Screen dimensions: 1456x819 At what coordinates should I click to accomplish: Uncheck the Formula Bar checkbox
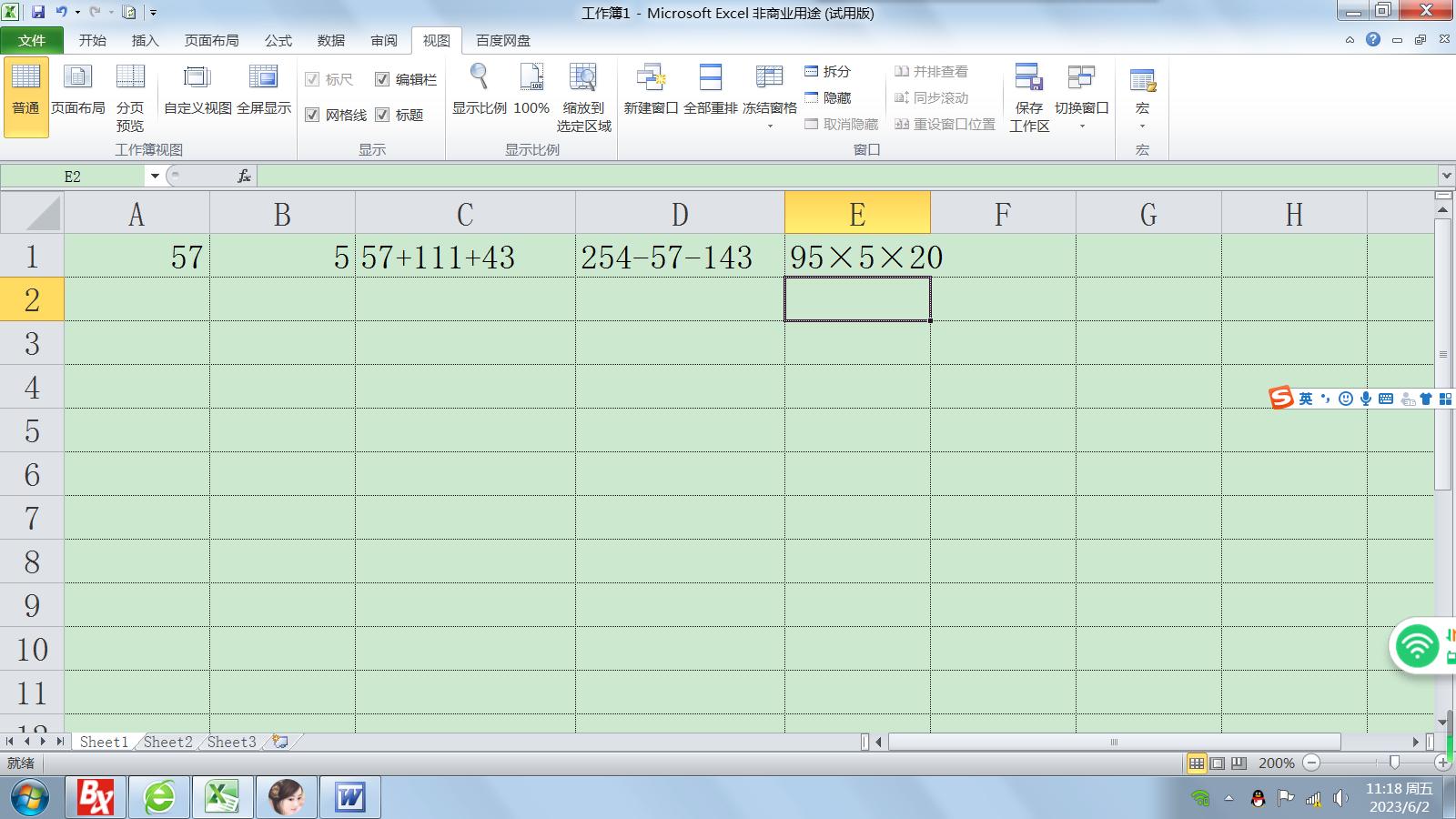(382, 79)
